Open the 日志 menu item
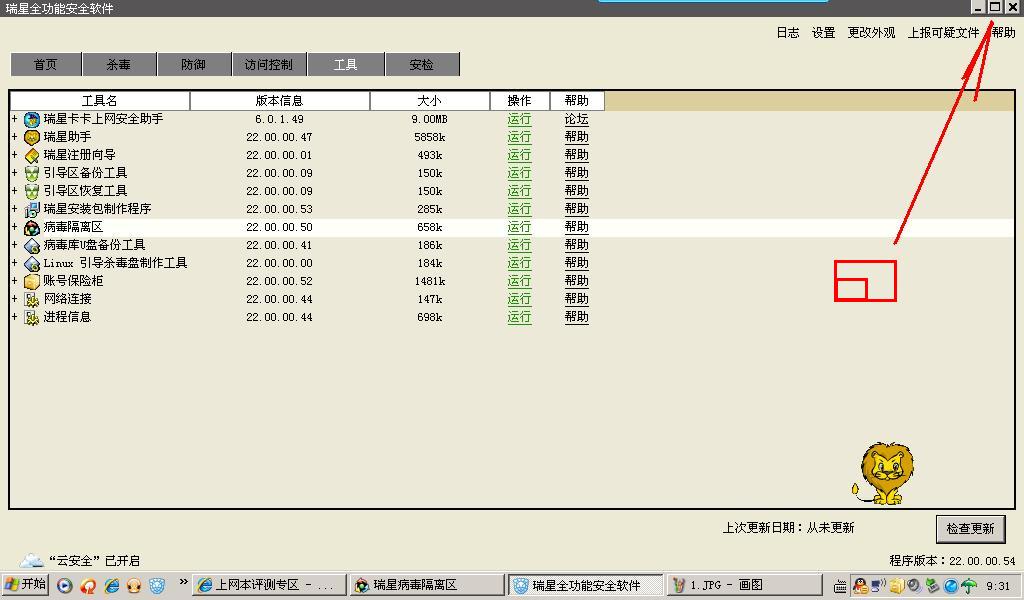 (788, 33)
